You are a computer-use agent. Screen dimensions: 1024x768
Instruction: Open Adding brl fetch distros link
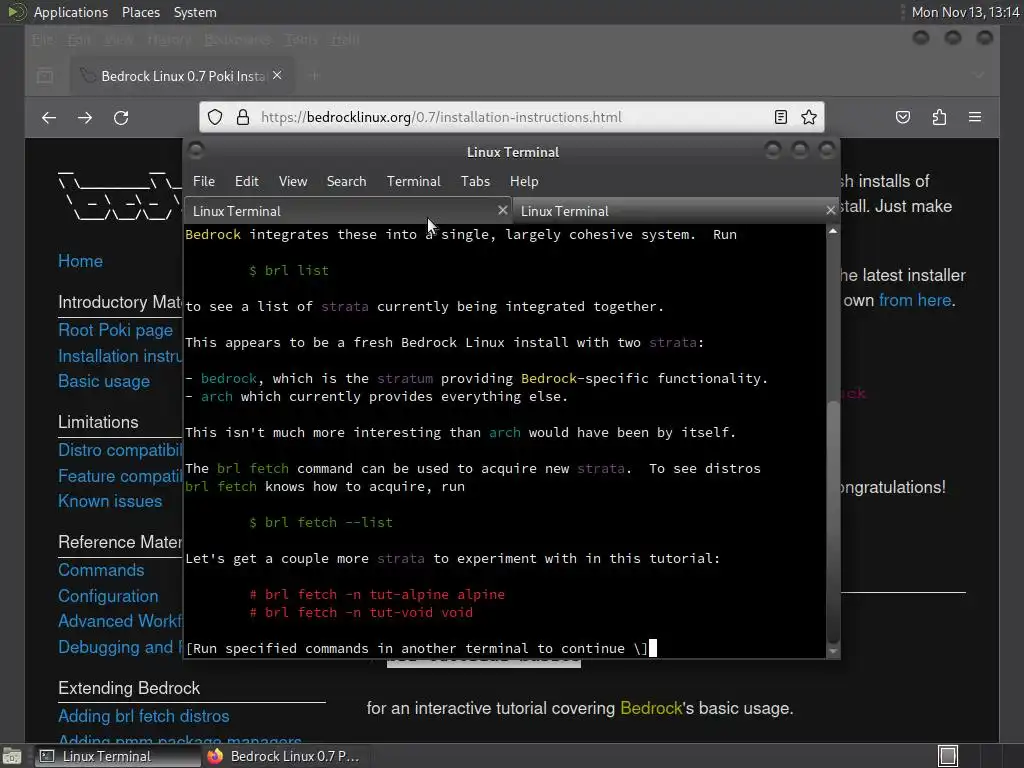click(x=144, y=716)
